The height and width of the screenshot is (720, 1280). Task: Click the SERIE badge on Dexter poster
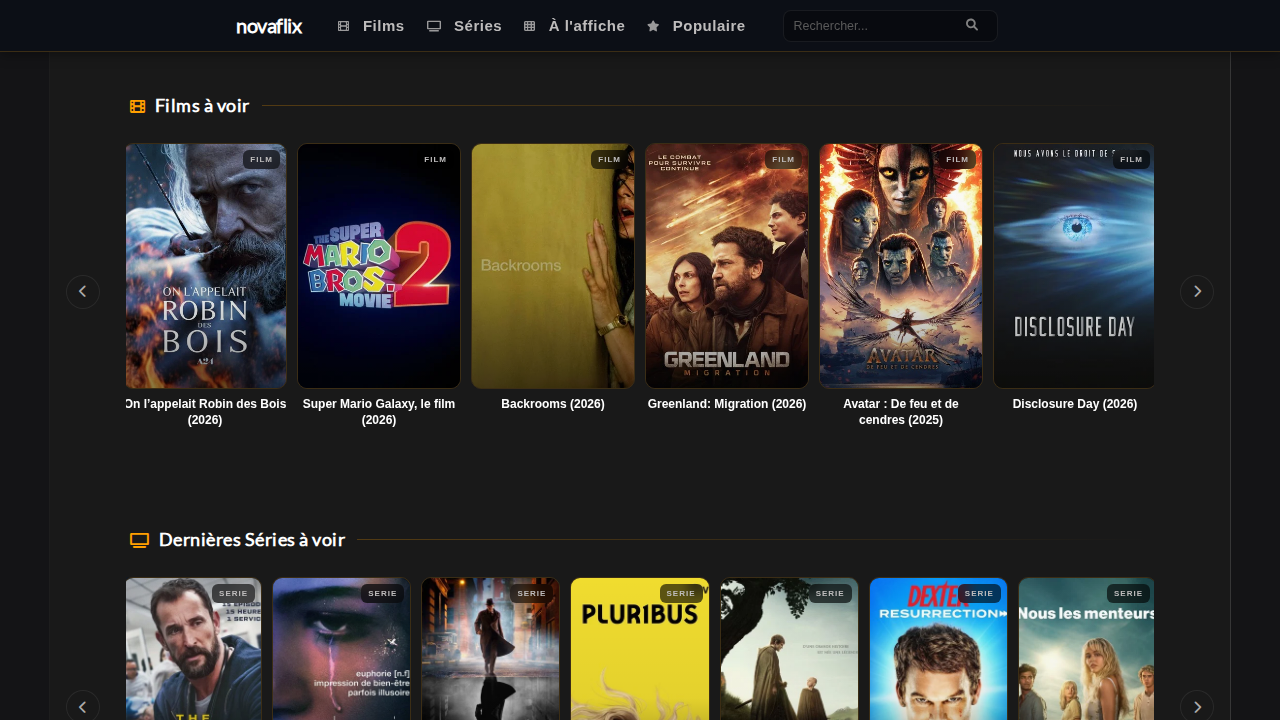pos(979,594)
